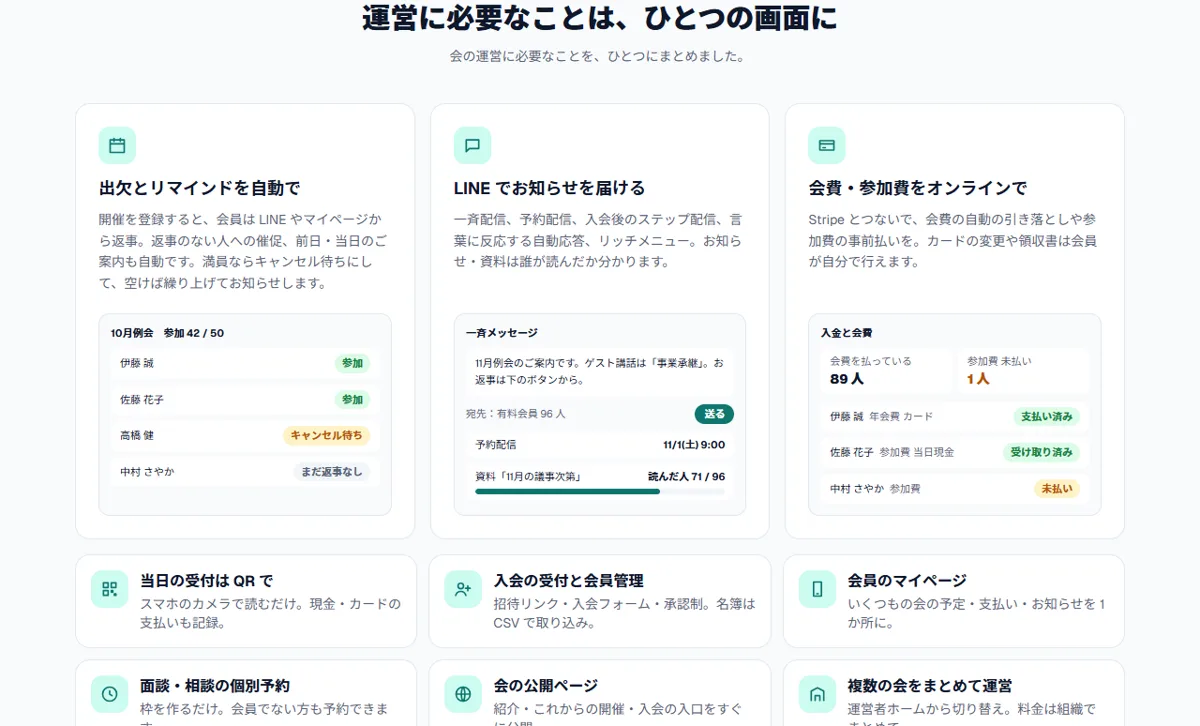Click the clock icon beside 面談・相談の個別予約
Image resolution: width=1200 pixels, height=726 pixels.
coord(110,694)
